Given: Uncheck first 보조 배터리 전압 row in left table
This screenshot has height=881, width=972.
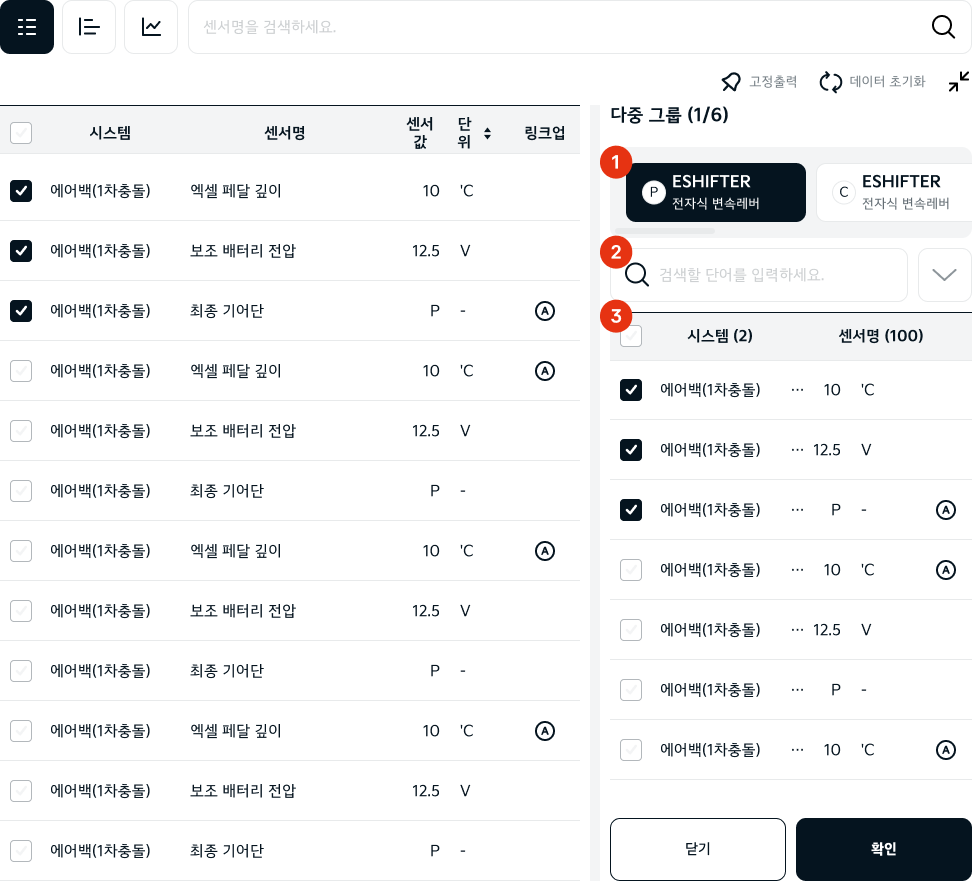Looking at the screenshot, I should [x=21, y=250].
